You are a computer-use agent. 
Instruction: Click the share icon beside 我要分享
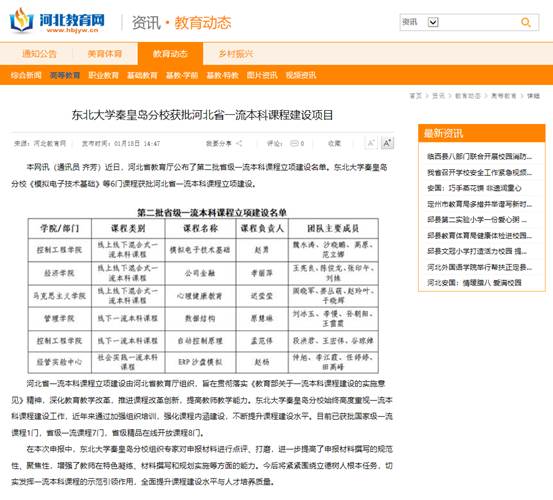click(x=239, y=143)
